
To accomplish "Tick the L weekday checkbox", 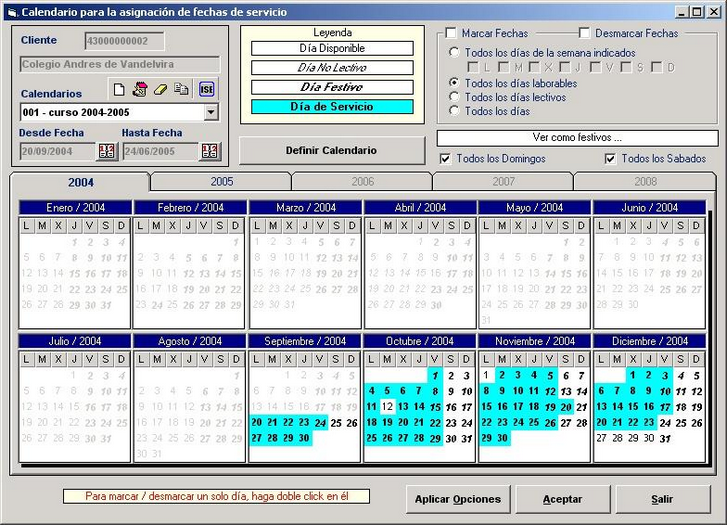I will coord(473,67).
